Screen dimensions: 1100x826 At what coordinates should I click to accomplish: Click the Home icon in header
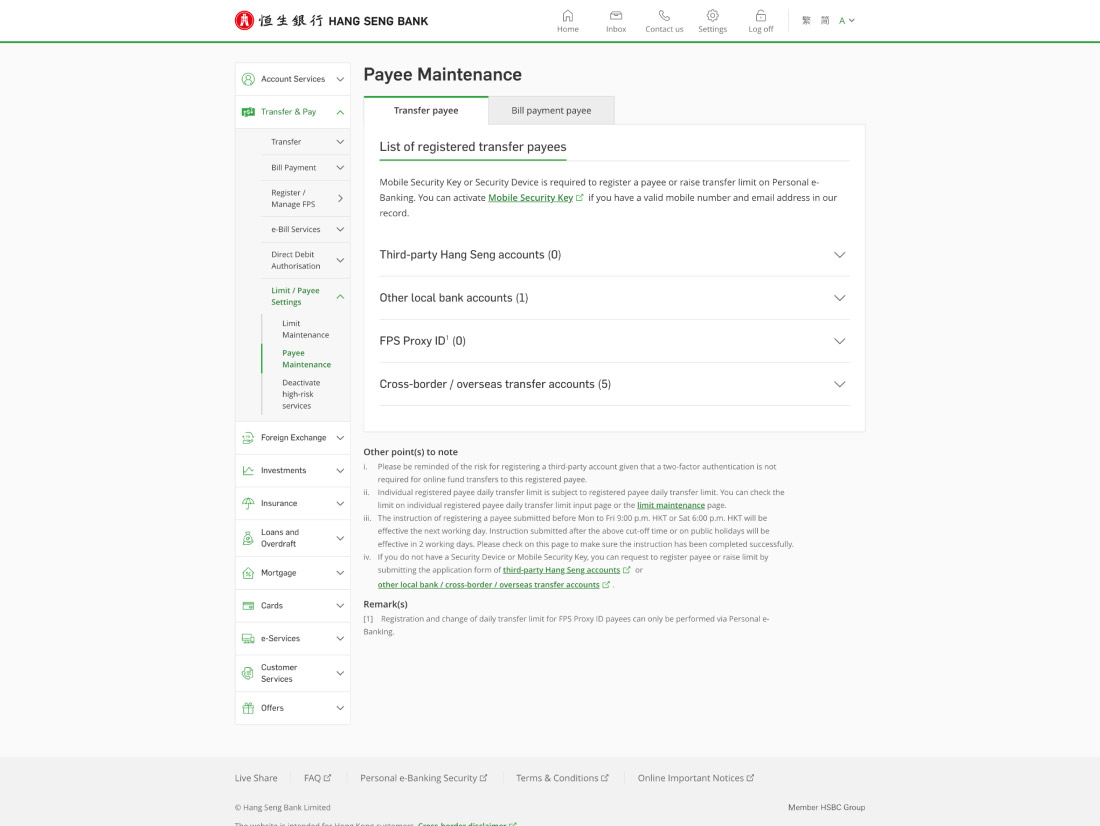(567, 16)
